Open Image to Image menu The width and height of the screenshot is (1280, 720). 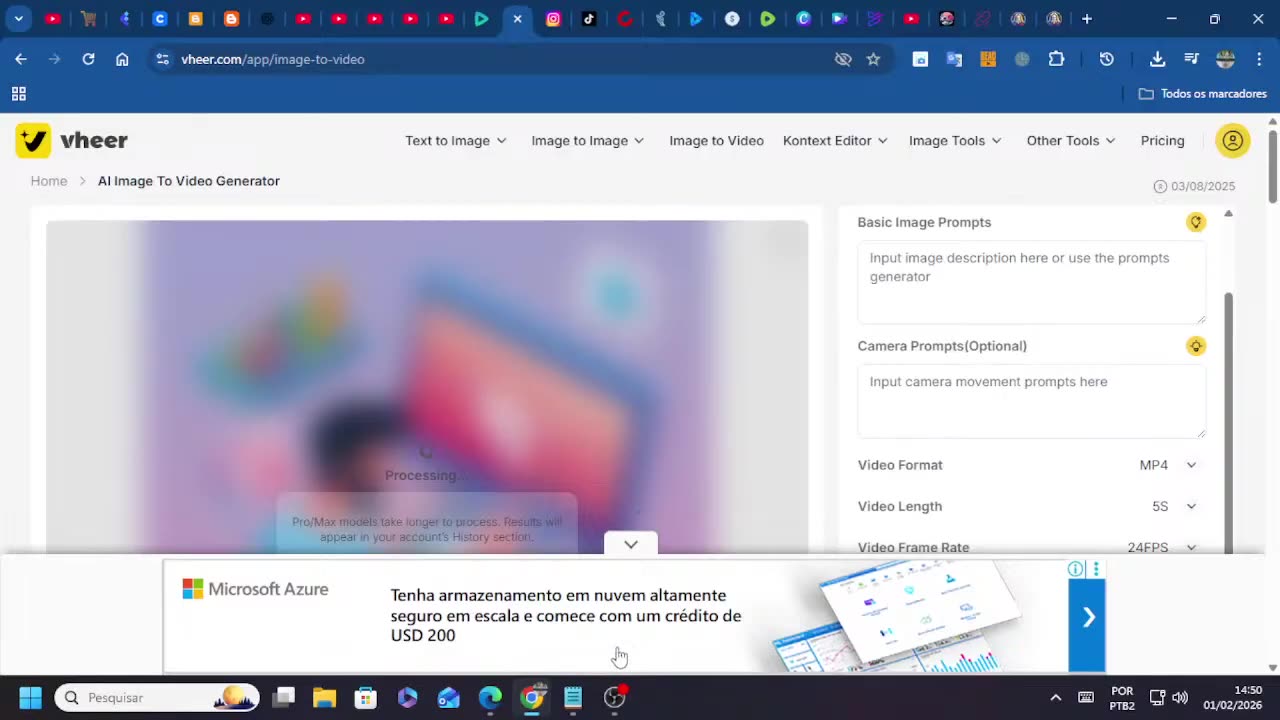pyautogui.click(x=588, y=141)
